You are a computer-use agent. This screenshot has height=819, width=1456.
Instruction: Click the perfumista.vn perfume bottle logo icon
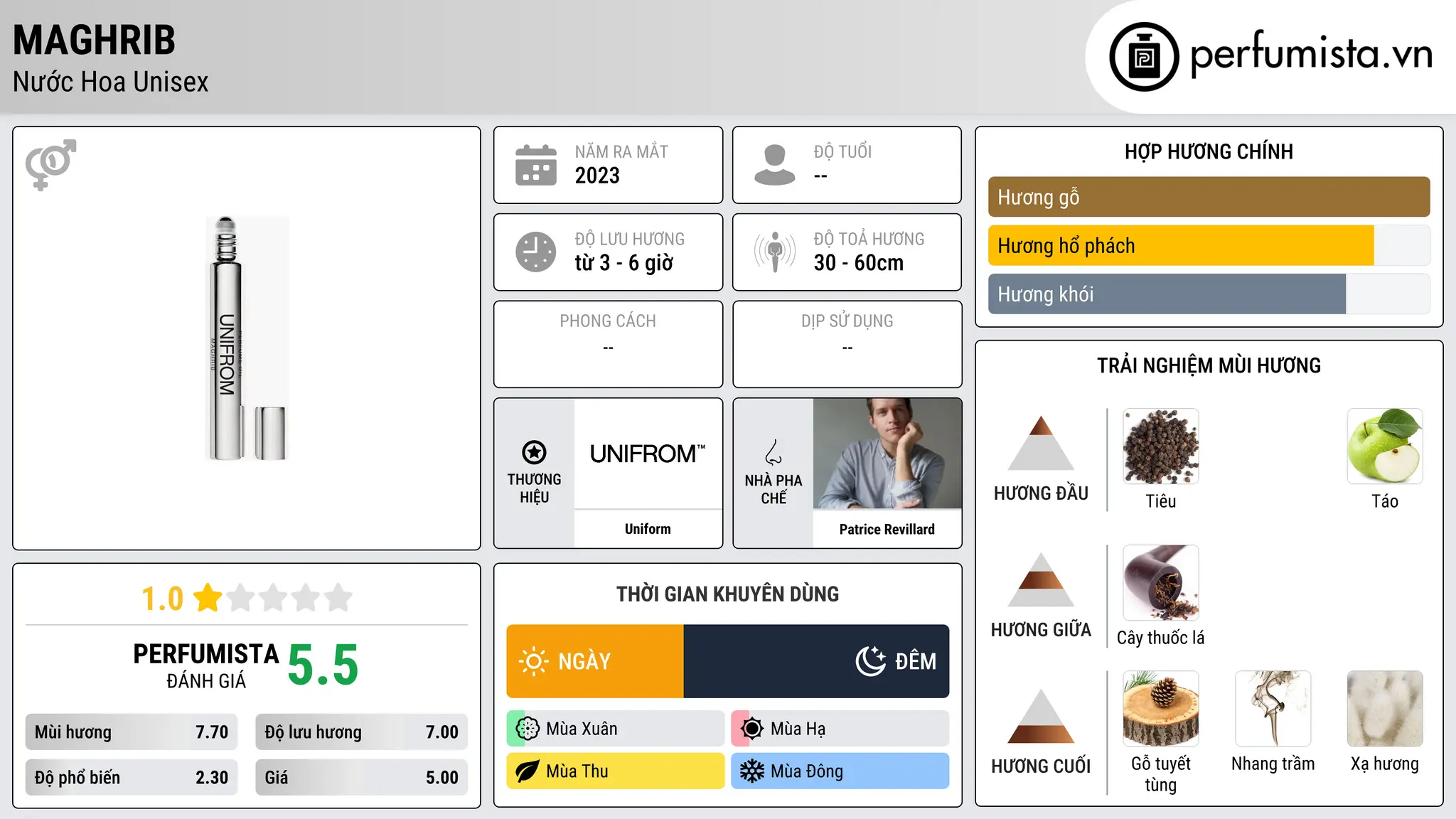click(1144, 57)
